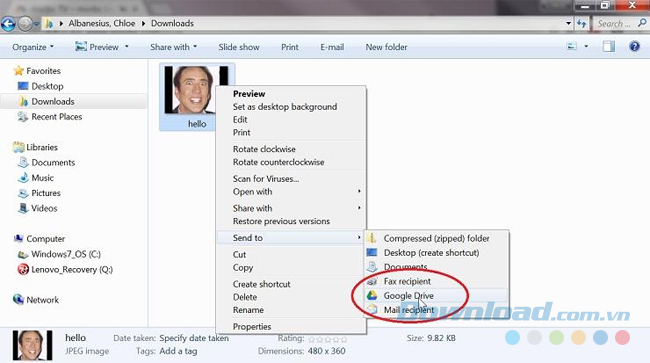Click the Fax recipient icon
650x363 pixels.
(x=372, y=281)
